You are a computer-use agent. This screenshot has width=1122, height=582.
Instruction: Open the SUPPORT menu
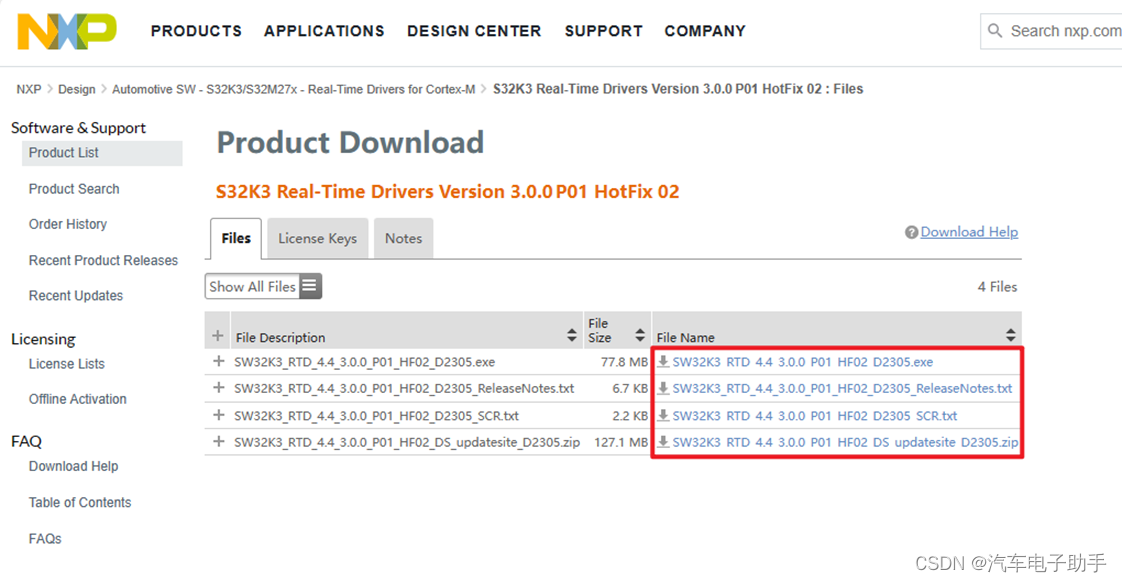coord(603,31)
